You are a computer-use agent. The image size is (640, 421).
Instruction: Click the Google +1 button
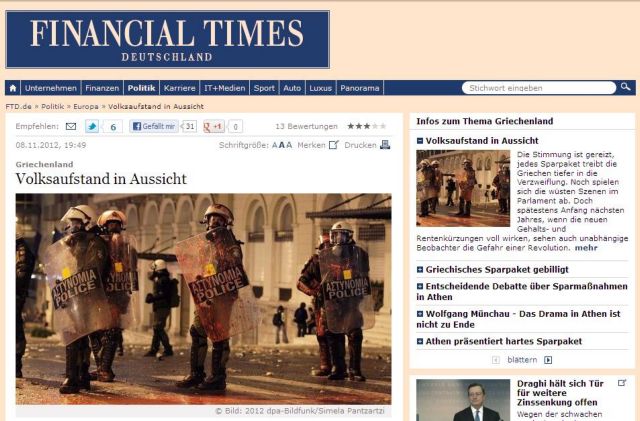(x=213, y=127)
